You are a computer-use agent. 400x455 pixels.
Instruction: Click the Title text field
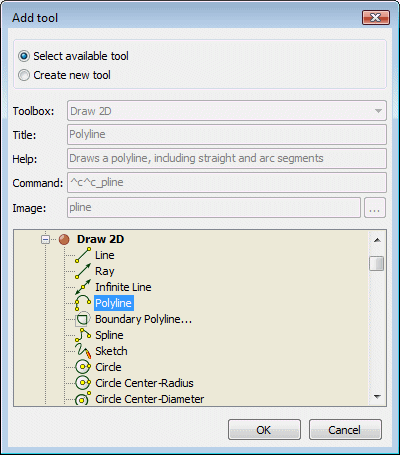(227, 135)
